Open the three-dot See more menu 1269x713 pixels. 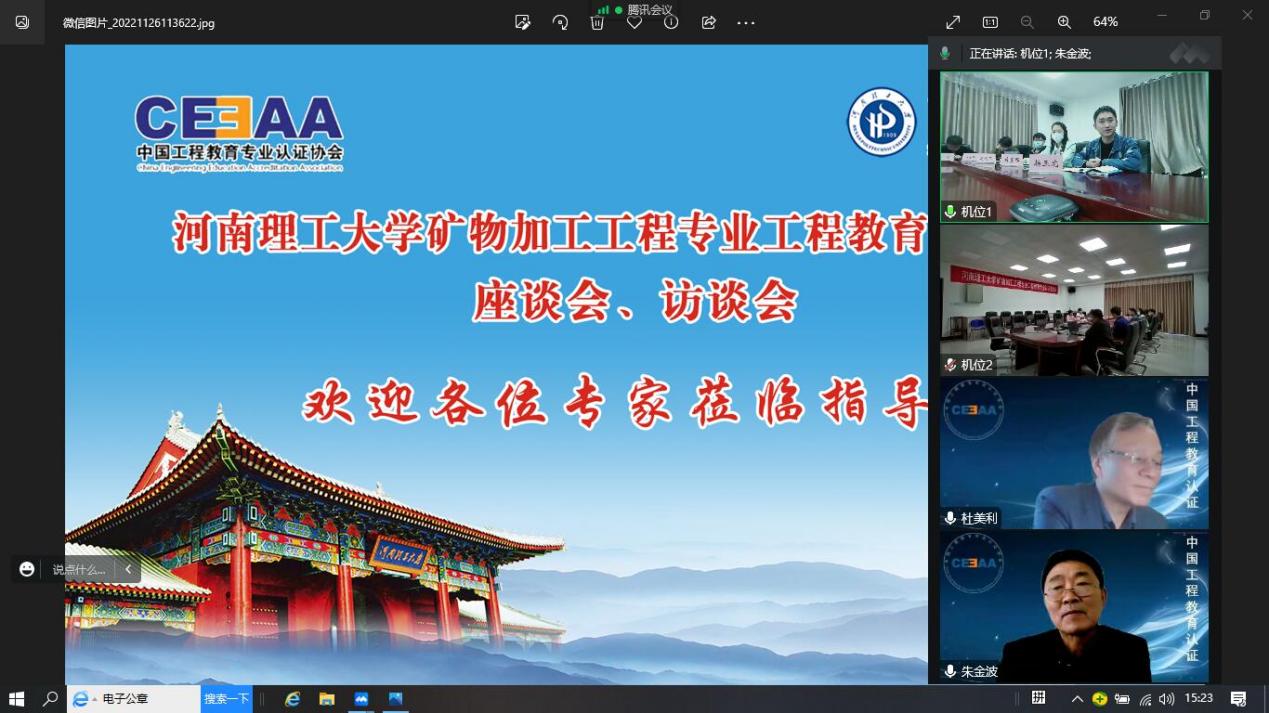click(746, 22)
